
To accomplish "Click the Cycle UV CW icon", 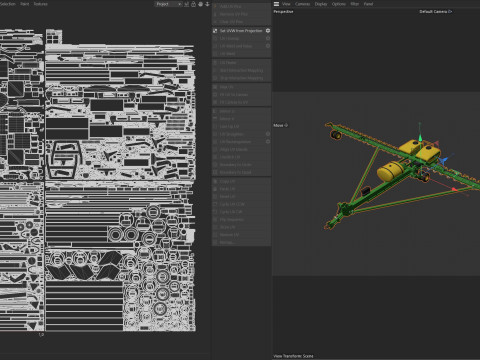I will click(215, 212).
